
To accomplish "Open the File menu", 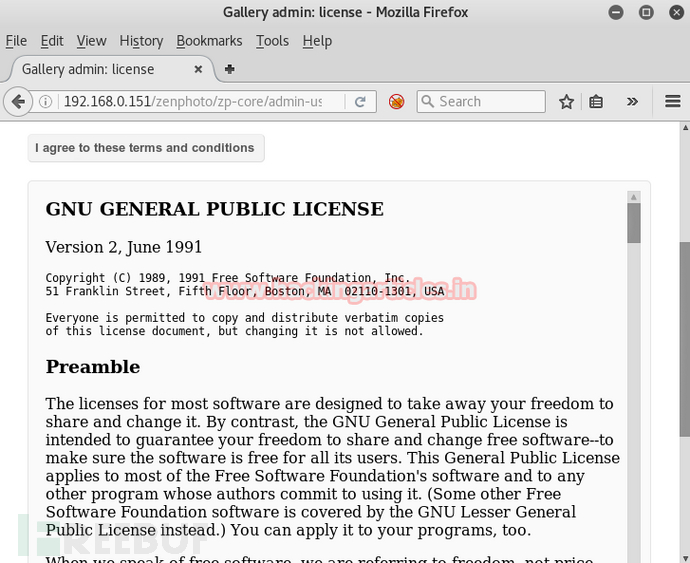I will (16, 41).
